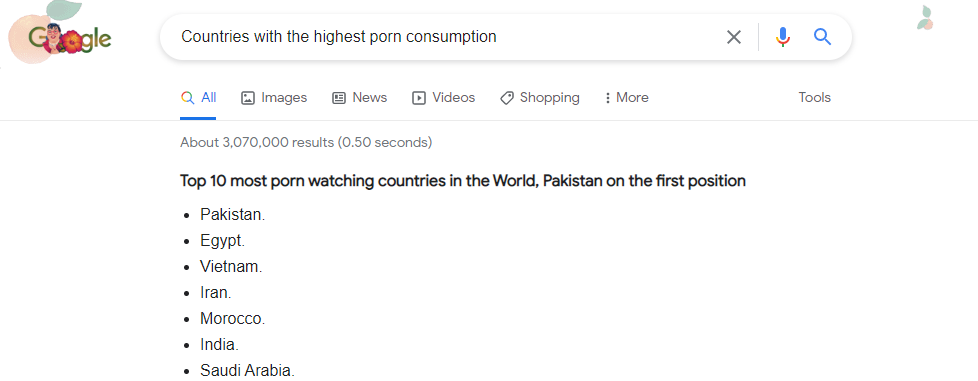Select the News tab icon

click(339, 98)
